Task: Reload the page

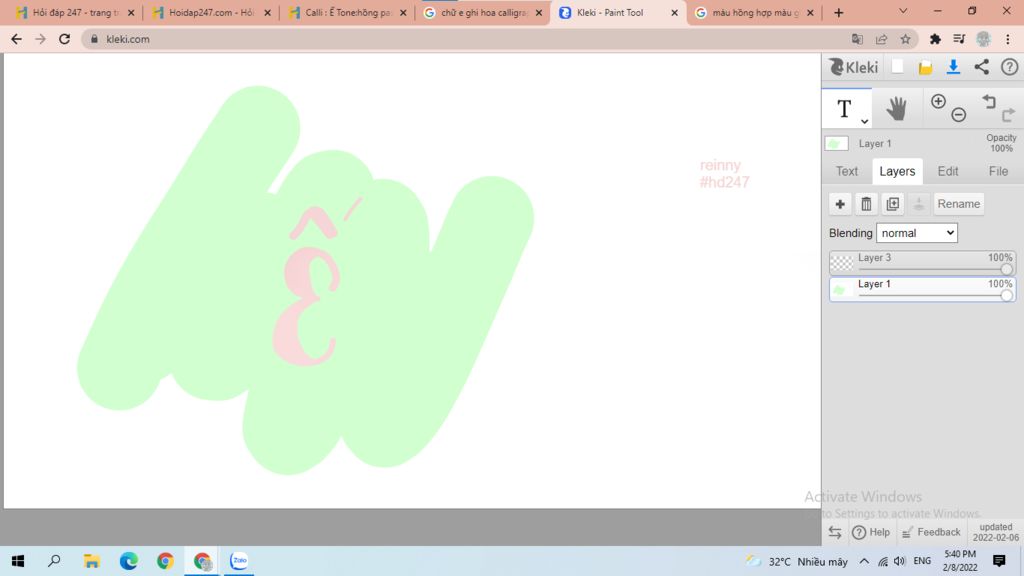Action: (x=64, y=39)
